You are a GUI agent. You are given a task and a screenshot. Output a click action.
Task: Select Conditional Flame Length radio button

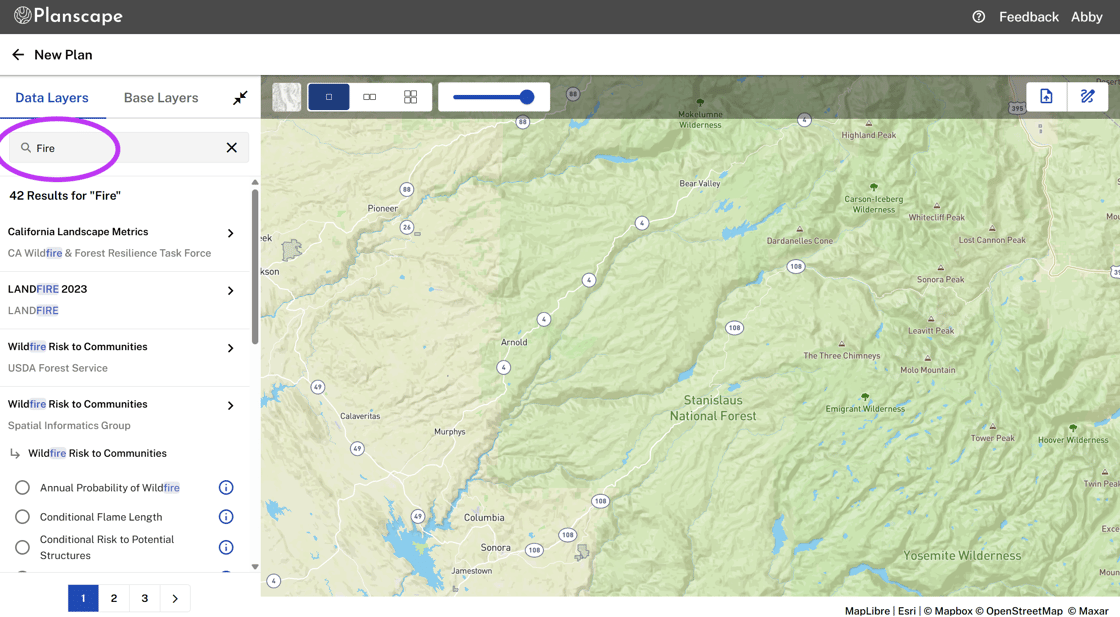pyautogui.click(x=22, y=517)
